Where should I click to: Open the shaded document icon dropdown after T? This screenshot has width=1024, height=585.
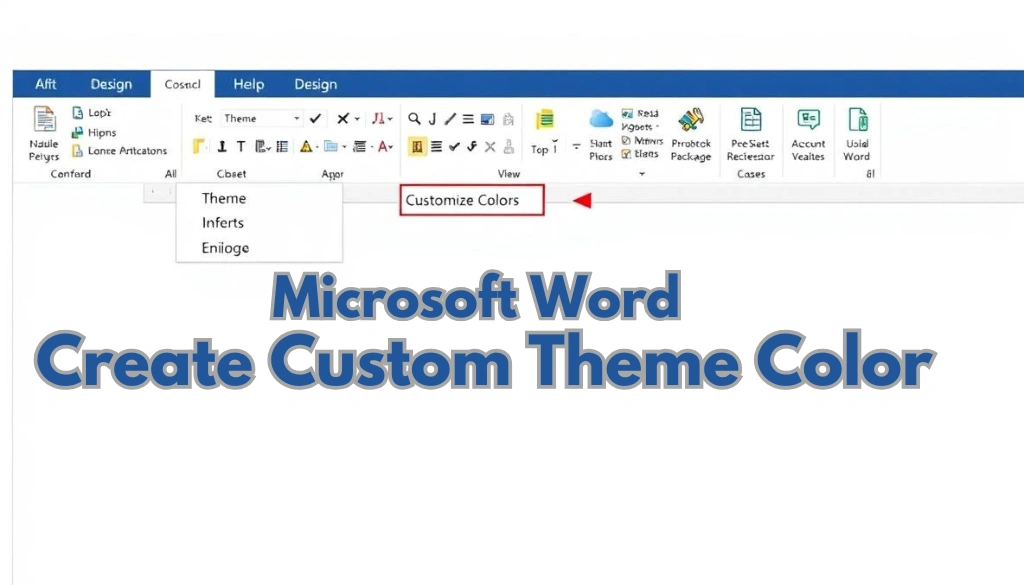(x=263, y=146)
